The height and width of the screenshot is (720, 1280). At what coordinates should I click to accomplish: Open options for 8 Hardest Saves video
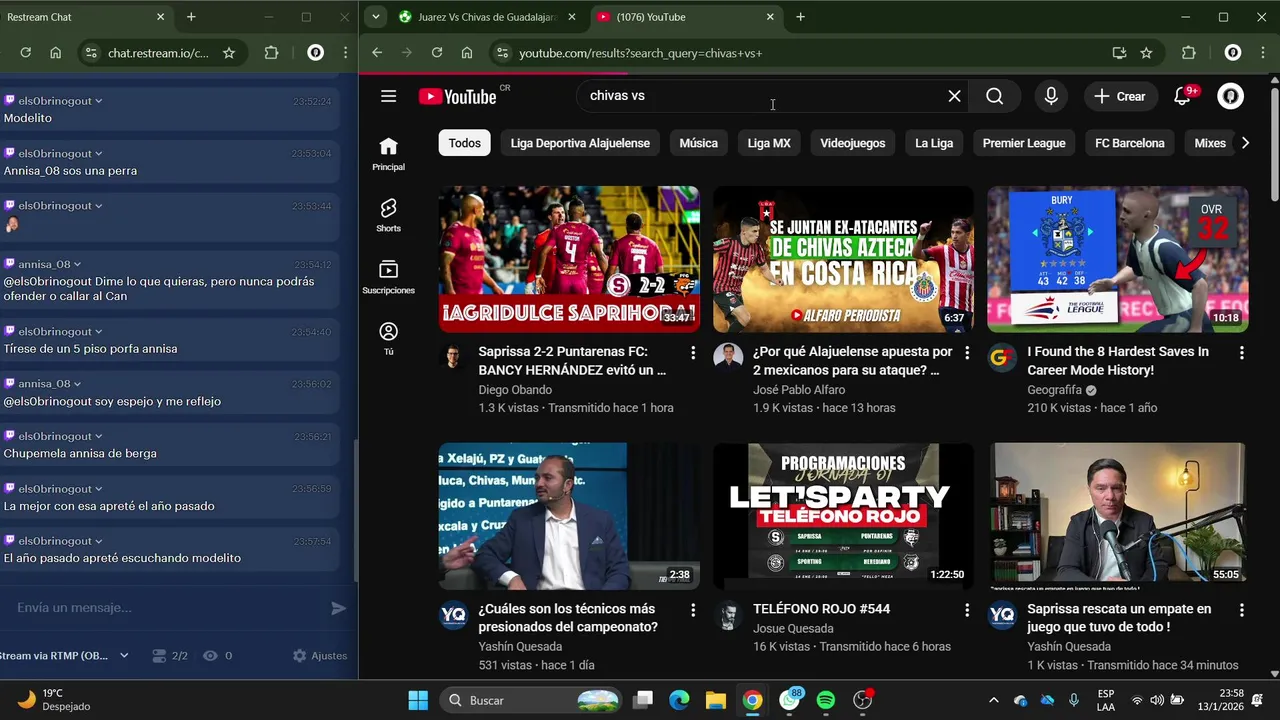(1241, 353)
